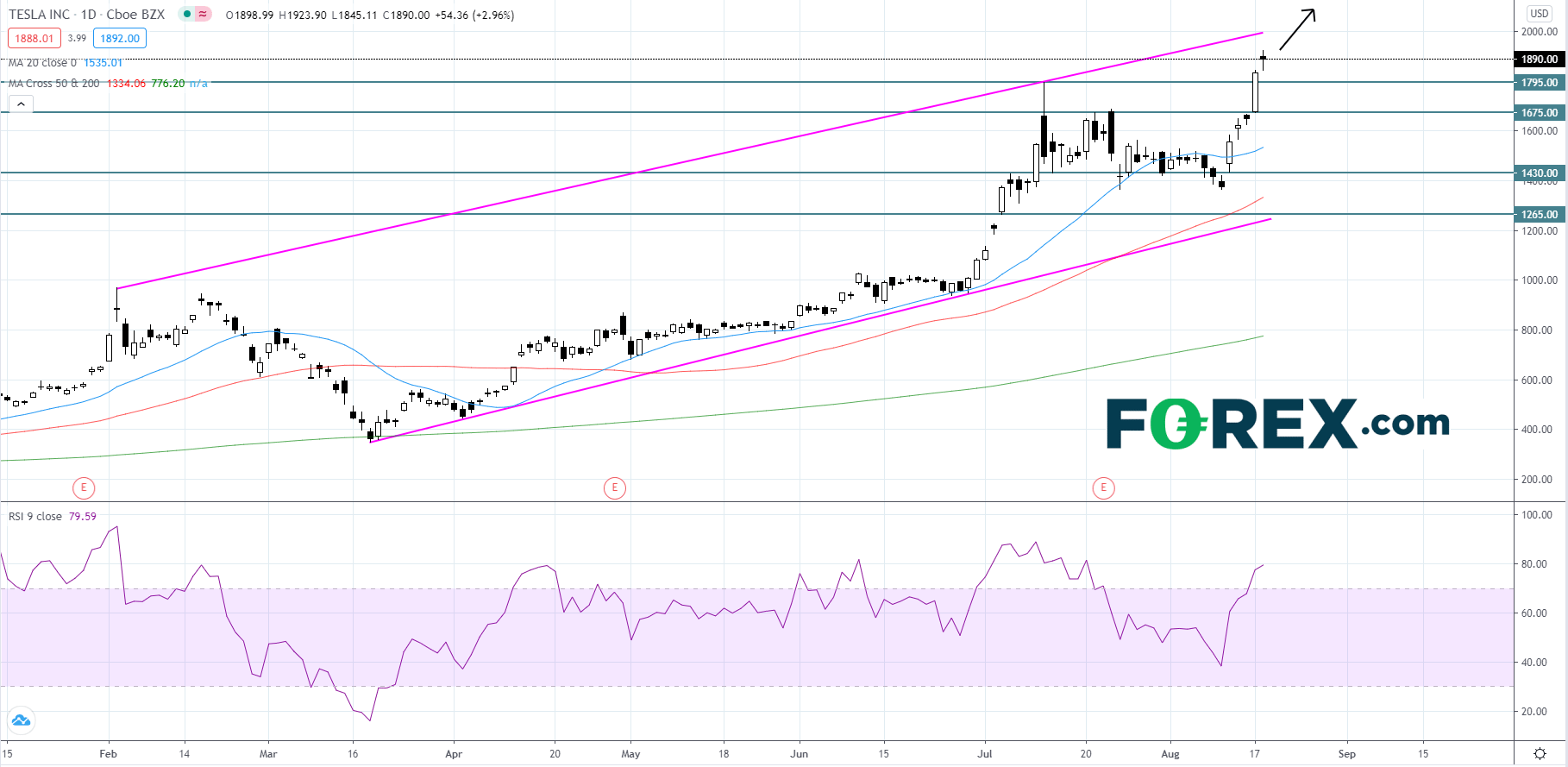Click the pink approximate-data icon next to the symbol
Screen dimensions: 1568x767
(203, 15)
